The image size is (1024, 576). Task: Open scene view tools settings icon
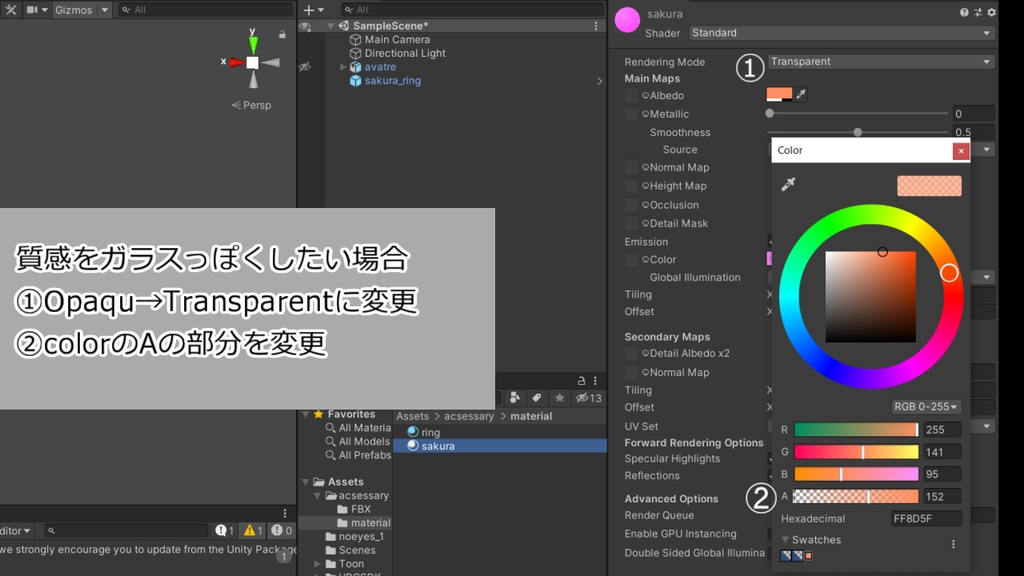[x=10, y=10]
